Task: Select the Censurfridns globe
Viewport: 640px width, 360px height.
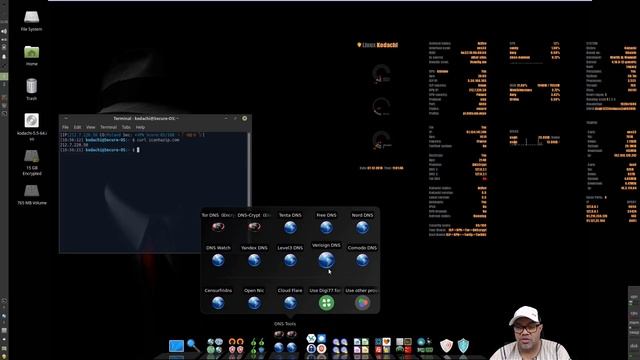Action: [x=218, y=303]
